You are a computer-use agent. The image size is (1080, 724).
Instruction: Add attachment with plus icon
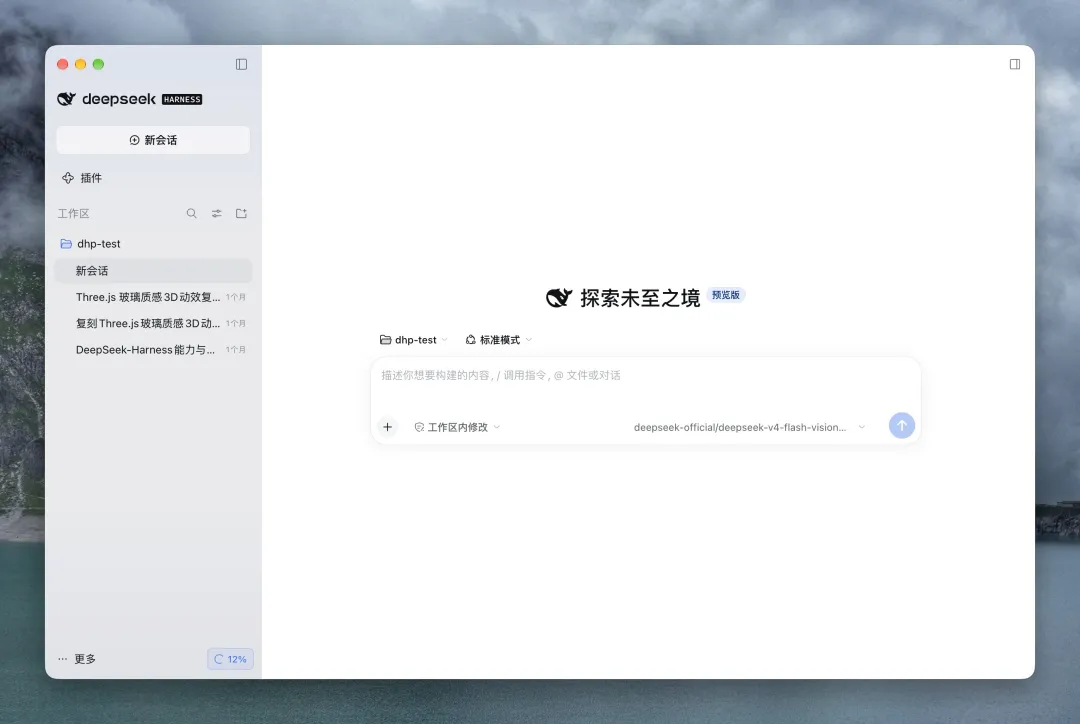[388, 427]
